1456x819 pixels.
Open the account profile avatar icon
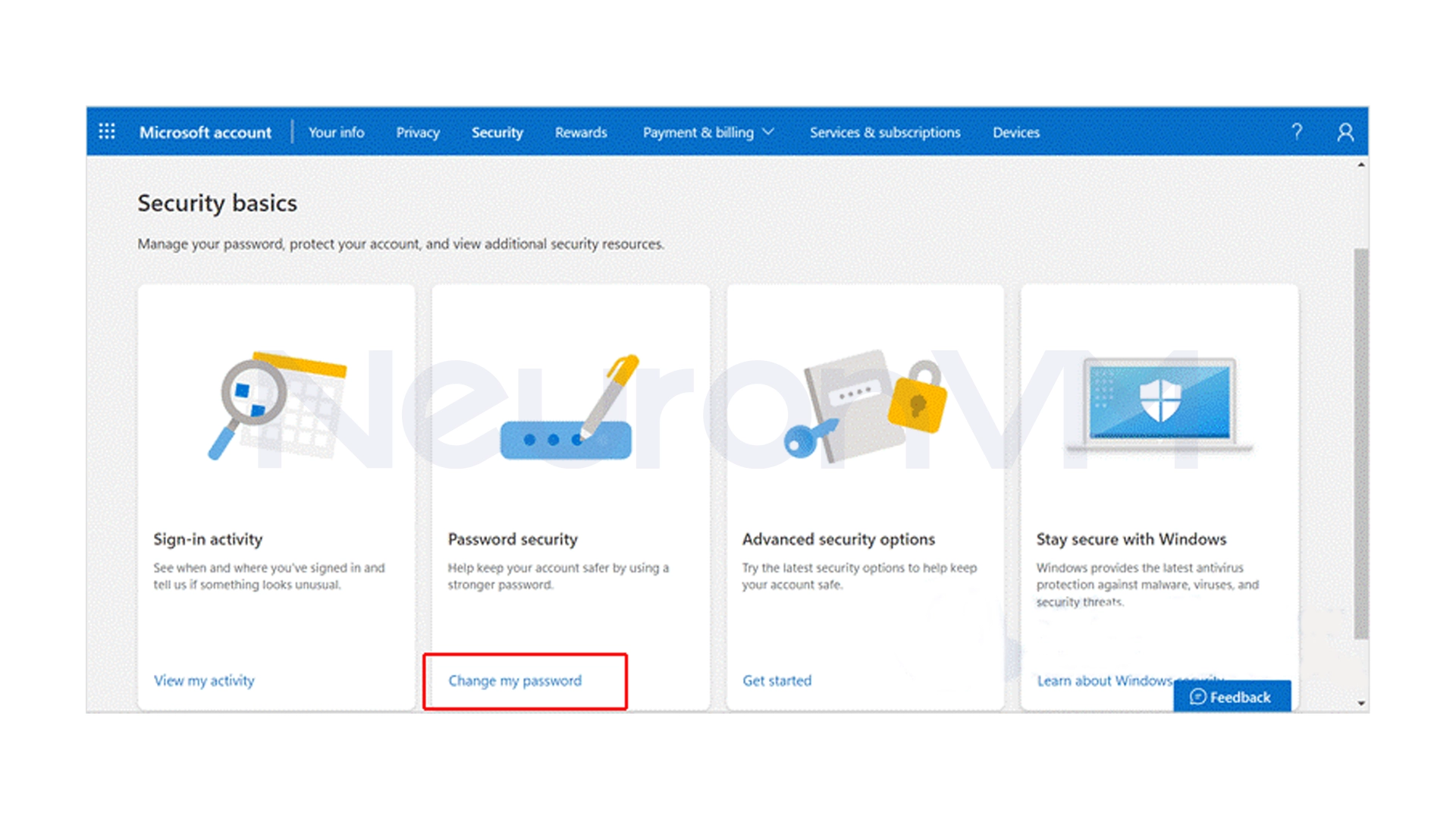pos(1345,132)
